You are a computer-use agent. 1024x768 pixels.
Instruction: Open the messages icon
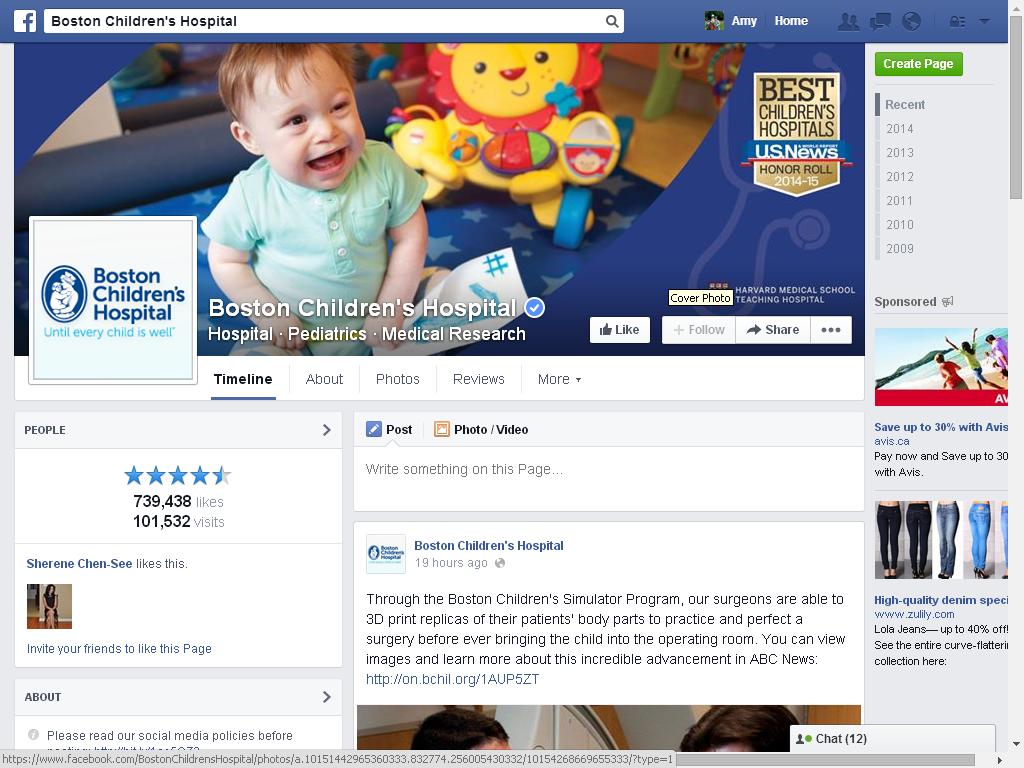pyautogui.click(x=880, y=22)
